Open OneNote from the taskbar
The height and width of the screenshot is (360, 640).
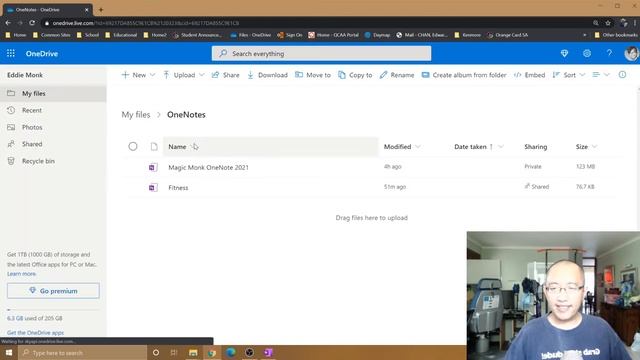pos(268,353)
